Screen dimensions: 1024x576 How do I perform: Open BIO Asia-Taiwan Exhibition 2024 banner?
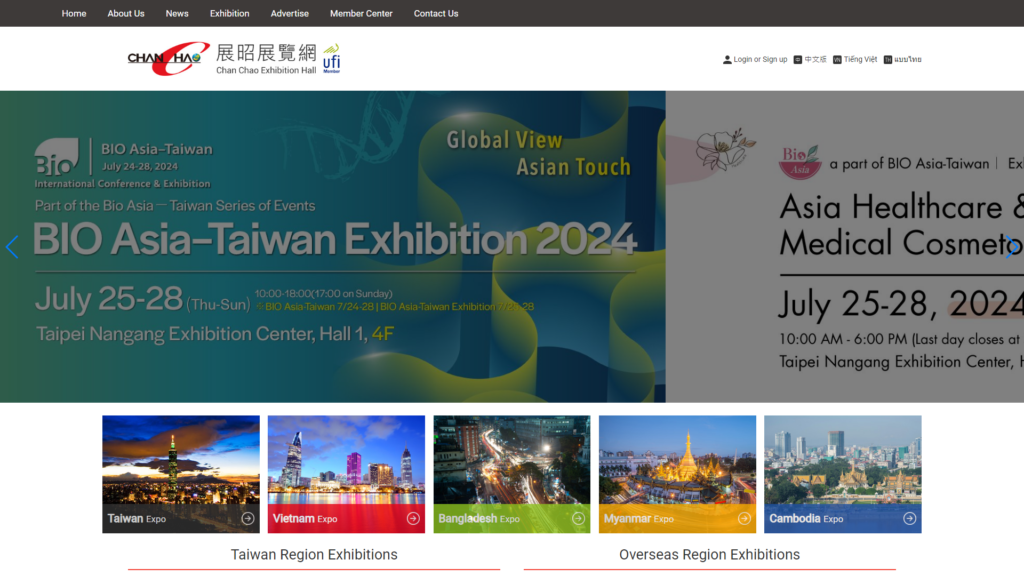[x=333, y=246]
